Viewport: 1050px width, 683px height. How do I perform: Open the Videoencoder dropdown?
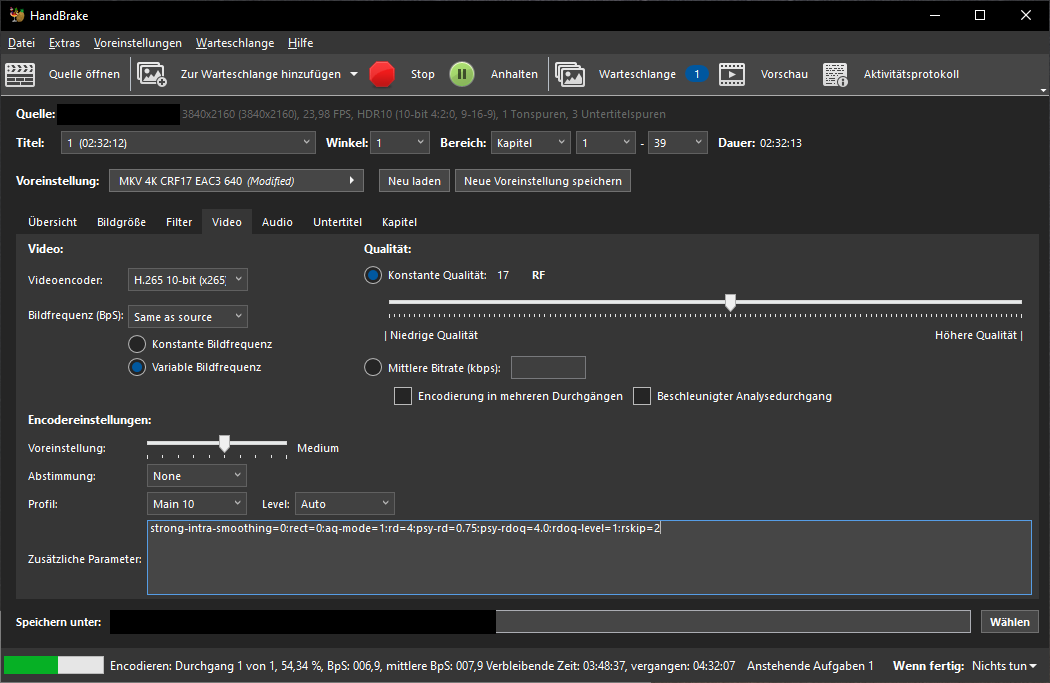click(188, 280)
